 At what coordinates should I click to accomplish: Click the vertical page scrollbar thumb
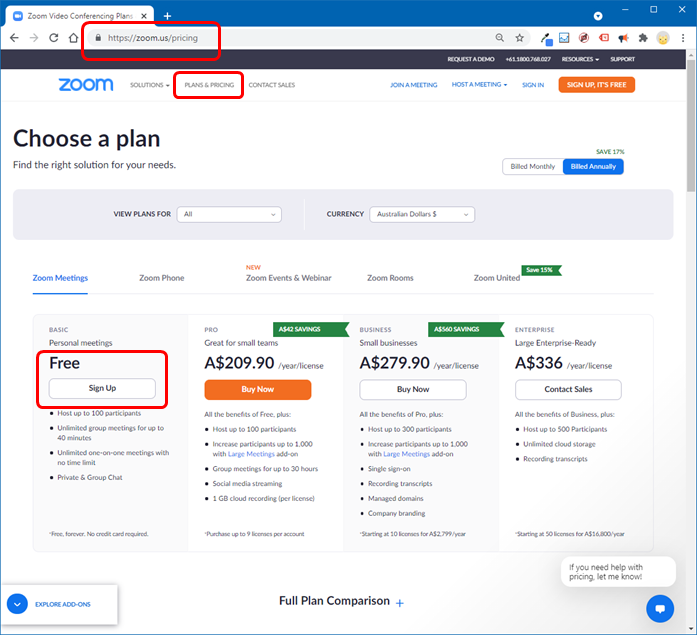(x=691, y=126)
